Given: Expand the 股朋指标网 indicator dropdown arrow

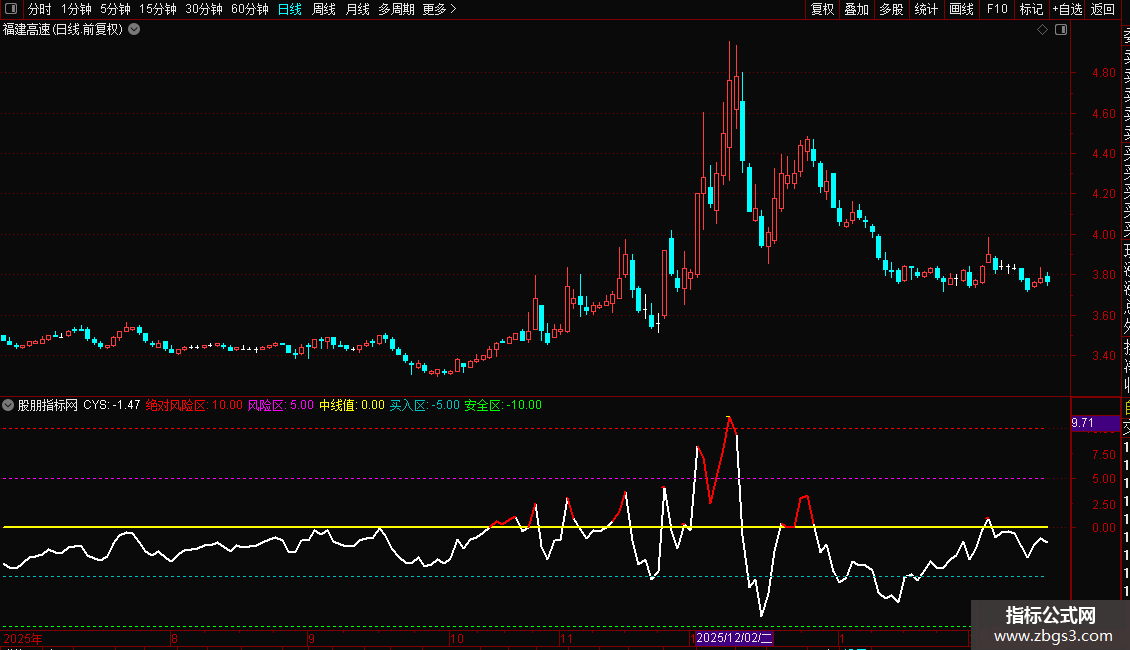Looking at the screenshot, I should [8, 405].
